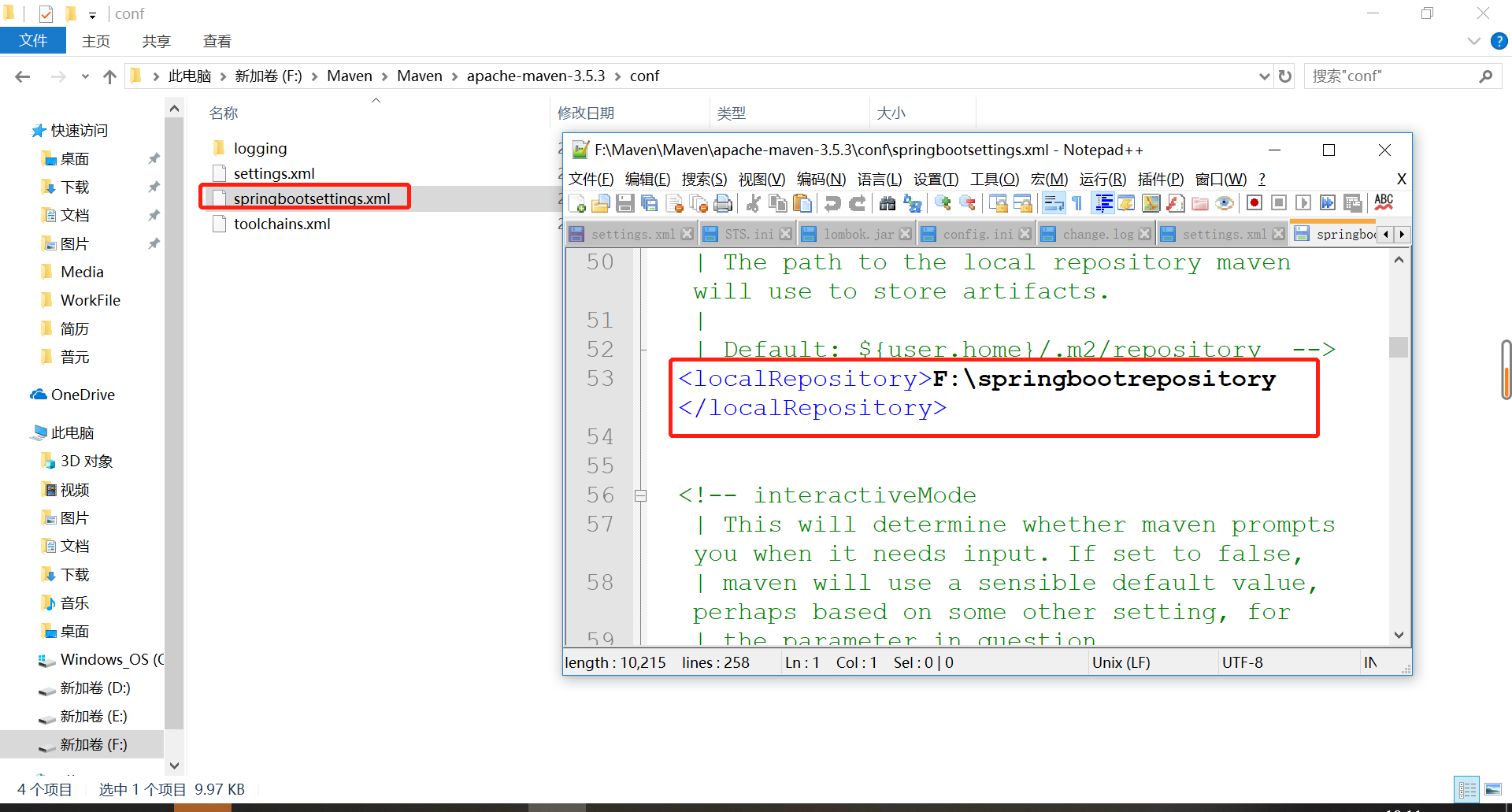Toggle the Document Map icon
Viewport: 1512px width, 812px height.
tap(1151, 204)
